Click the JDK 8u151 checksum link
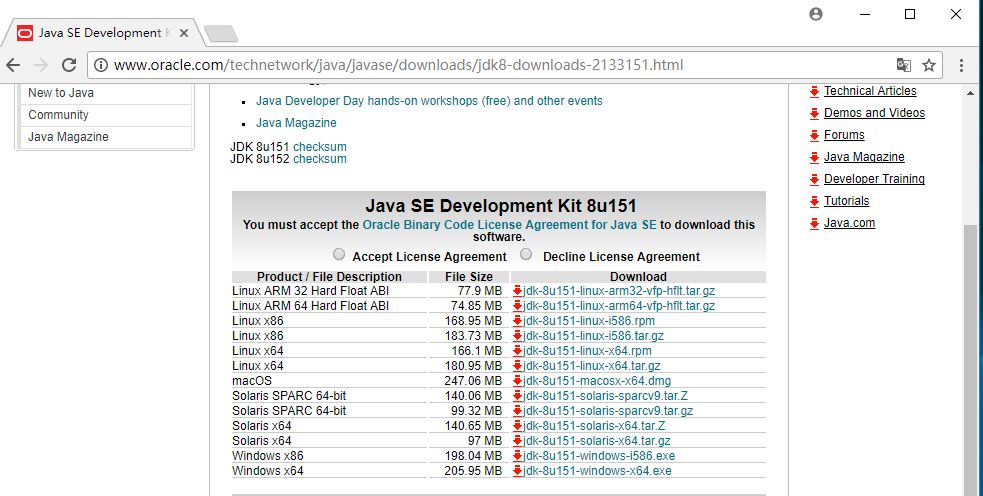This screenshot has width=983, height=496. pyautogui.click(x=319, y=147)
